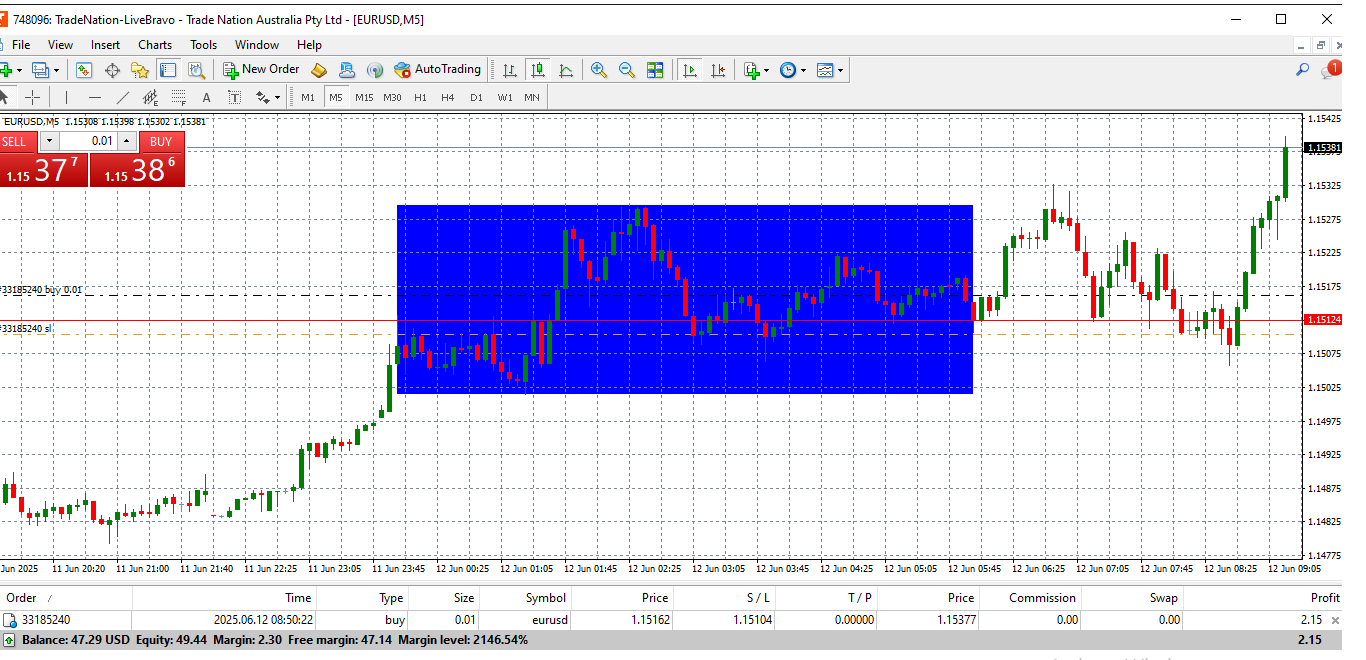
Task: Toggle chart Auto Scroll
Action: 690,70
